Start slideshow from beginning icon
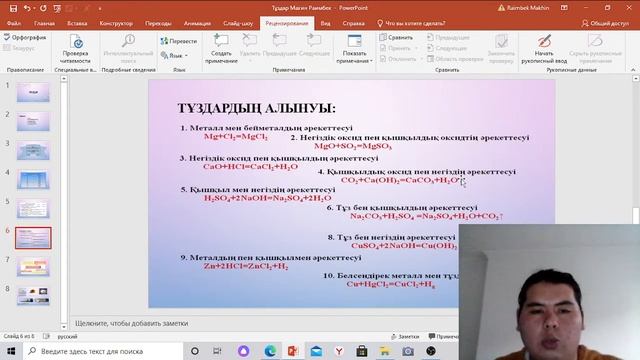The width and height of the screenshot is (640, 360). [x=57, y=8]
